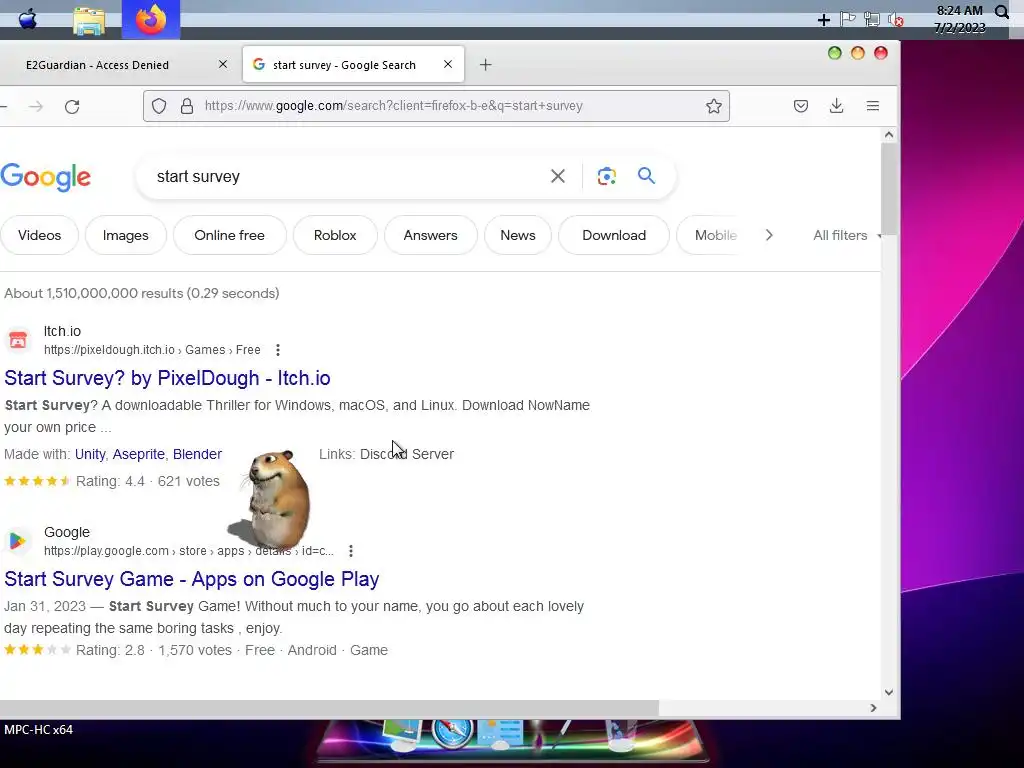Clear the Google search box text

coord(558,176)
